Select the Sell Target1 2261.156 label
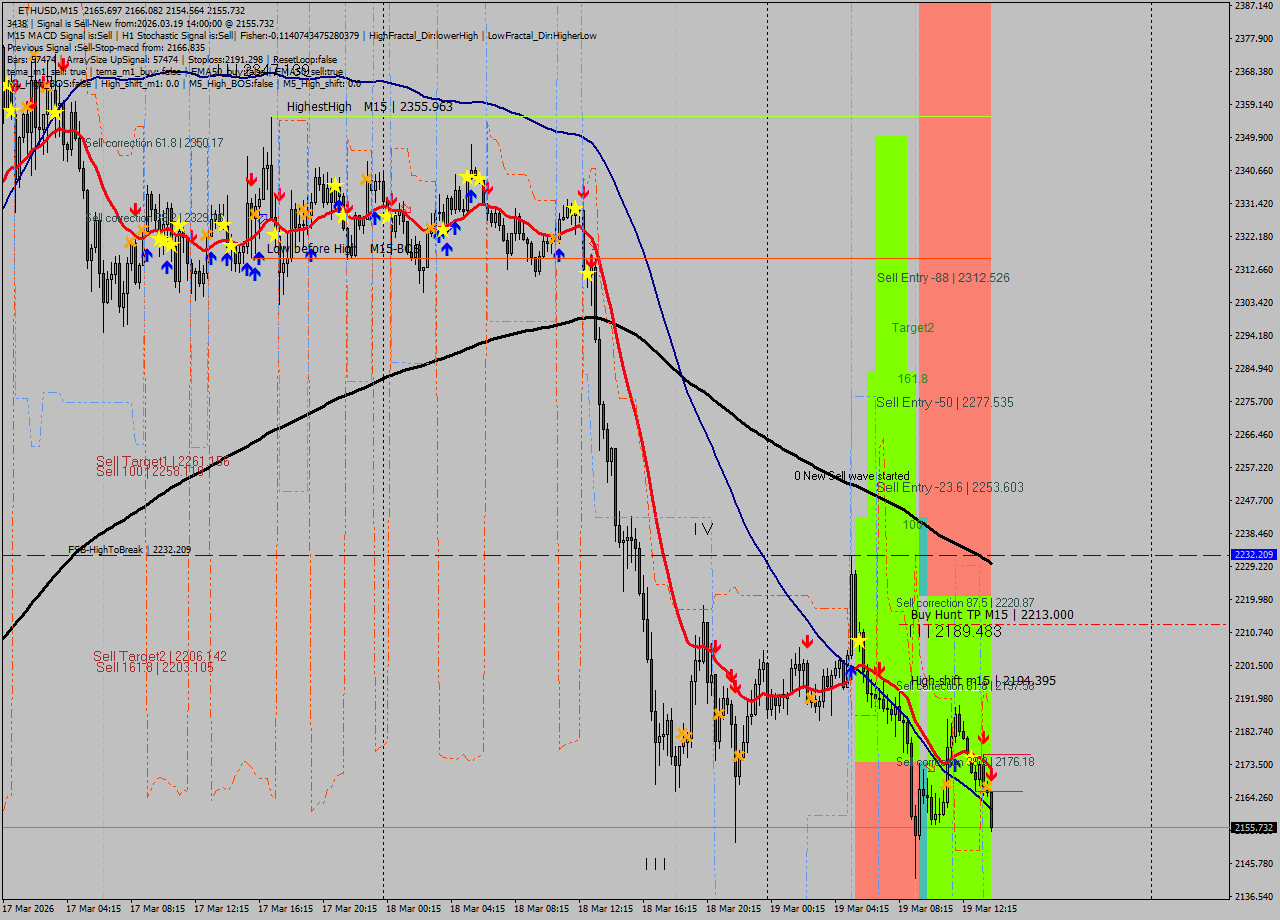This screenshot has width=1280, height=920. point(162,461)
